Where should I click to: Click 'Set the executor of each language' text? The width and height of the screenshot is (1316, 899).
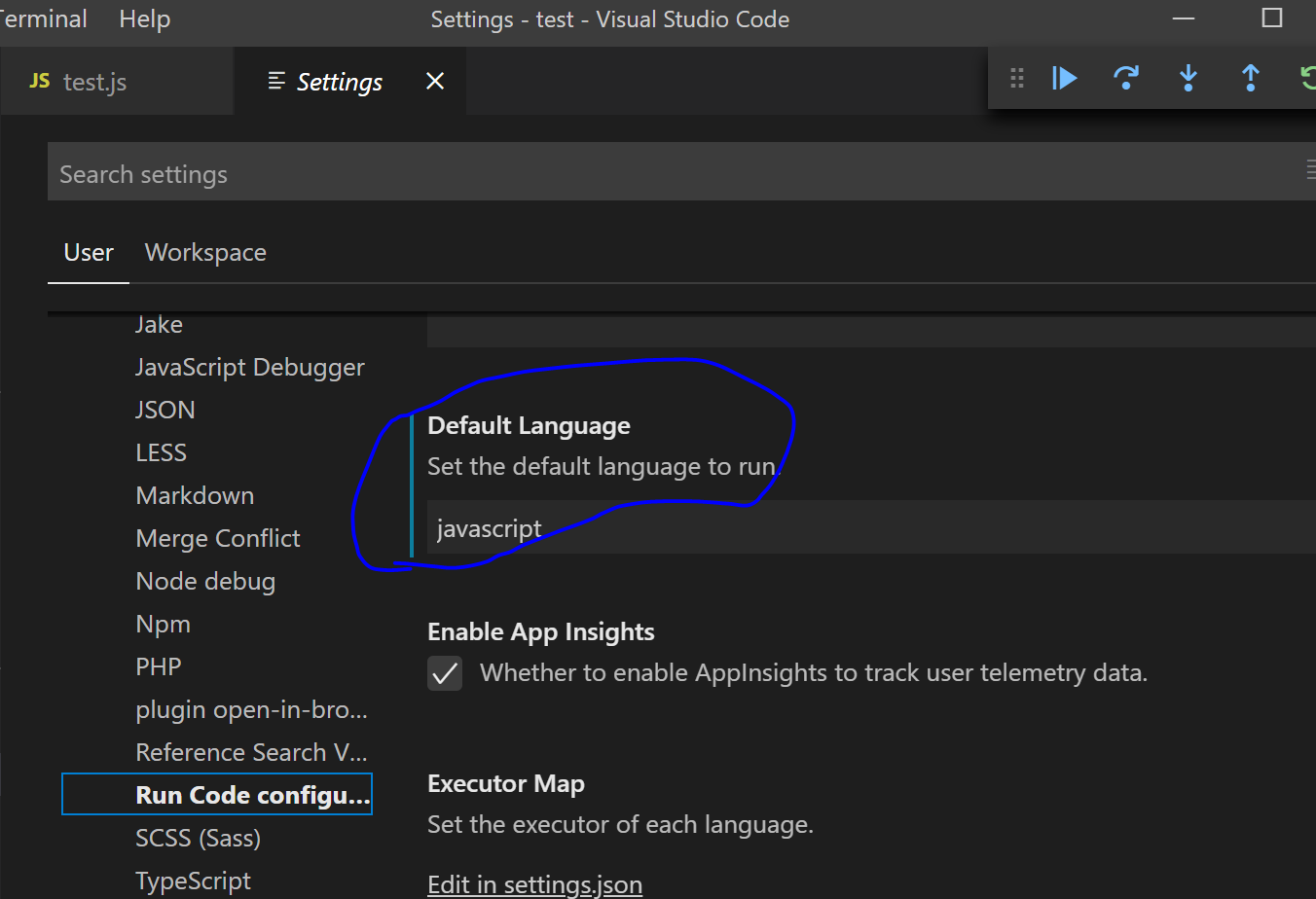coord(620,825)
